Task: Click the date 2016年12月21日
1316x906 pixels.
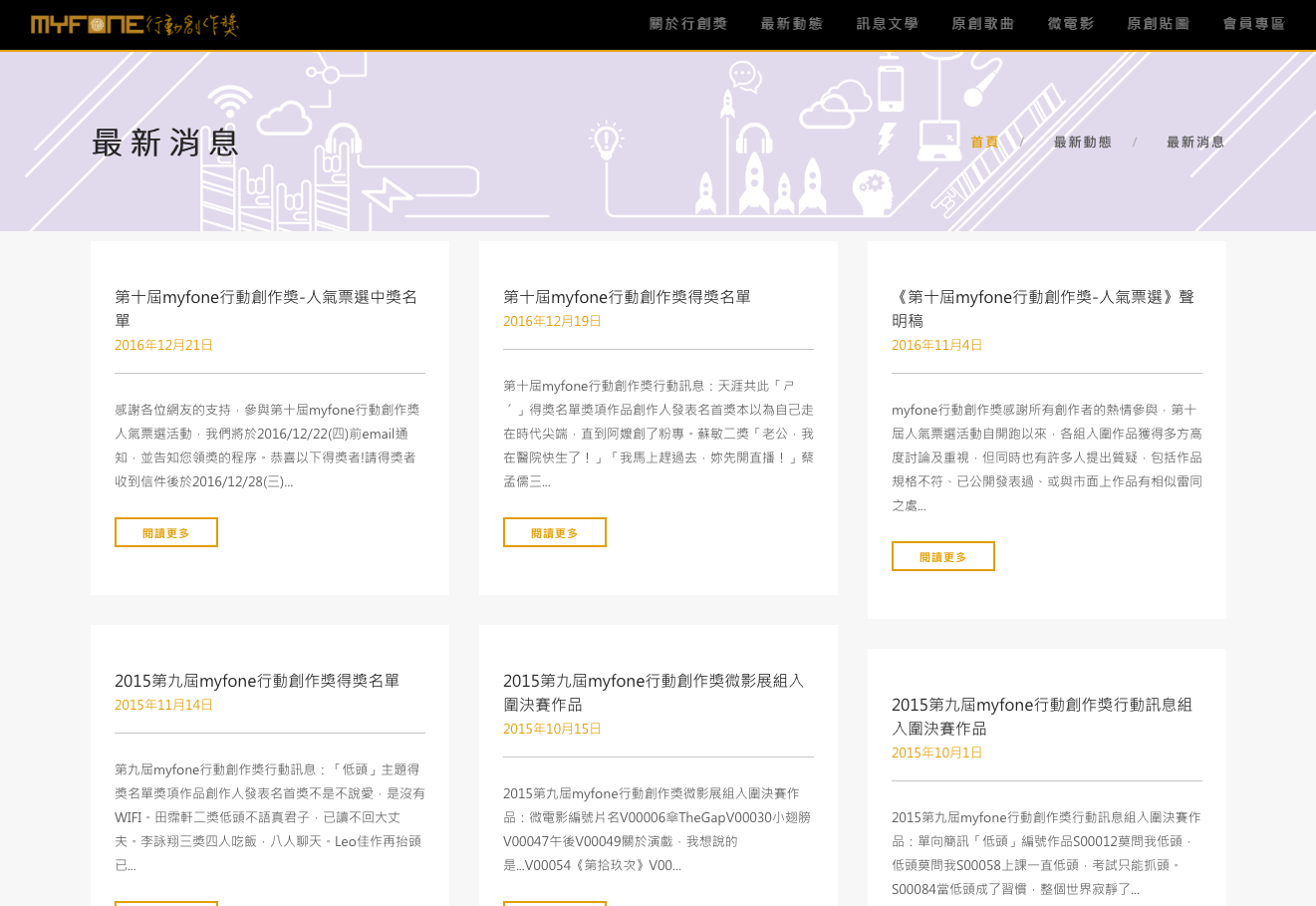Action: coord(163,345)
